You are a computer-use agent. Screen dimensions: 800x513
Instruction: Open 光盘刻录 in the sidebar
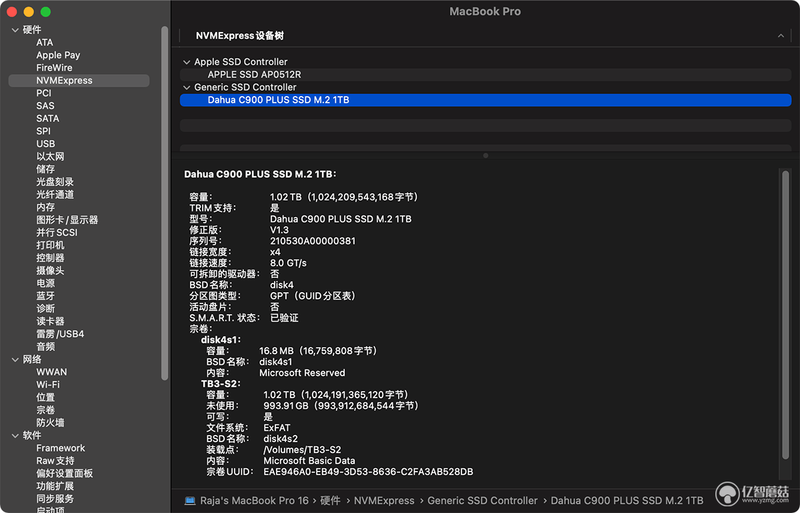coord(55,182)
